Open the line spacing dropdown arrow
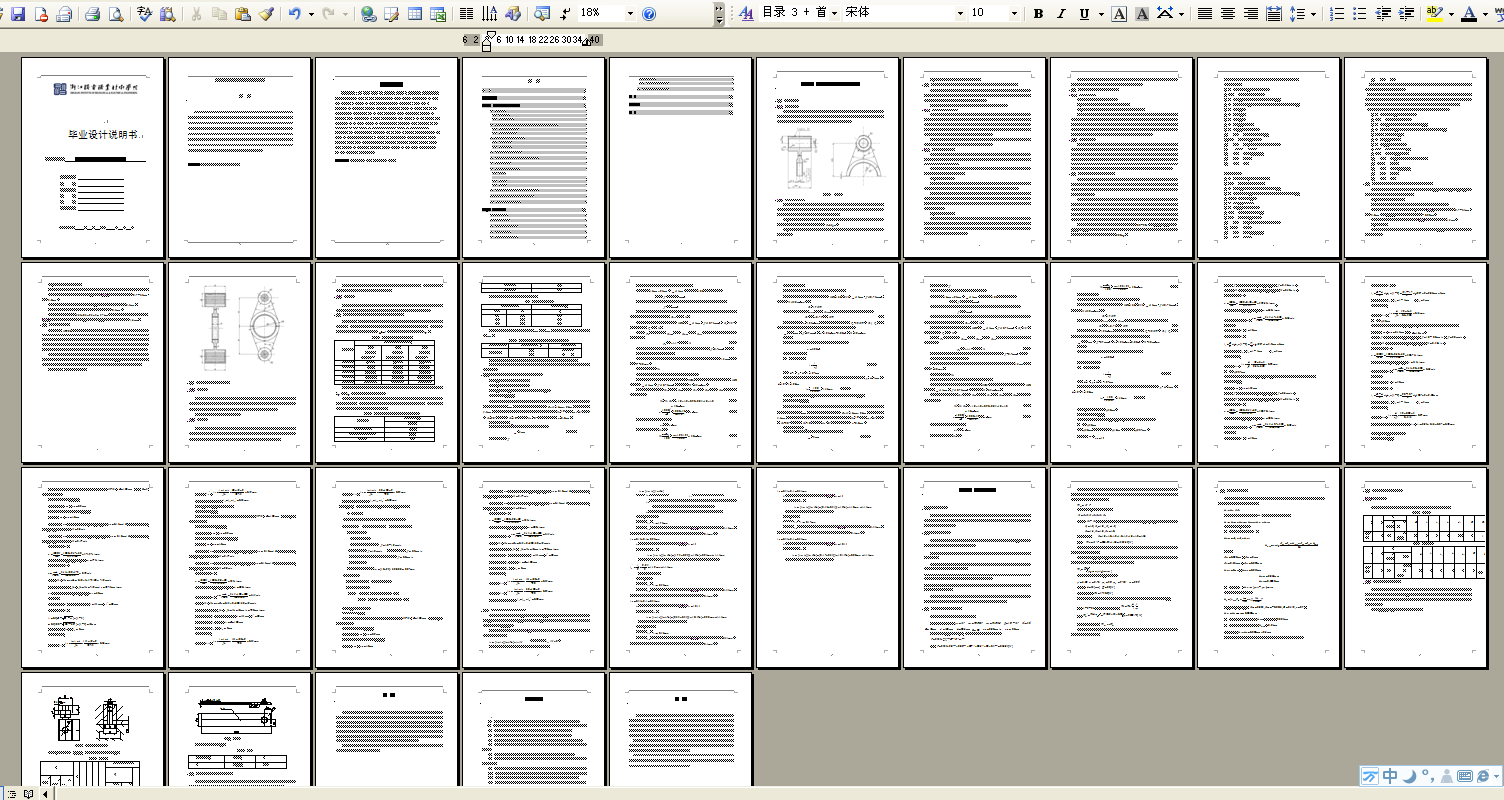The width and height of the screenshot is (1504, 800). (x=1313, y=14)
